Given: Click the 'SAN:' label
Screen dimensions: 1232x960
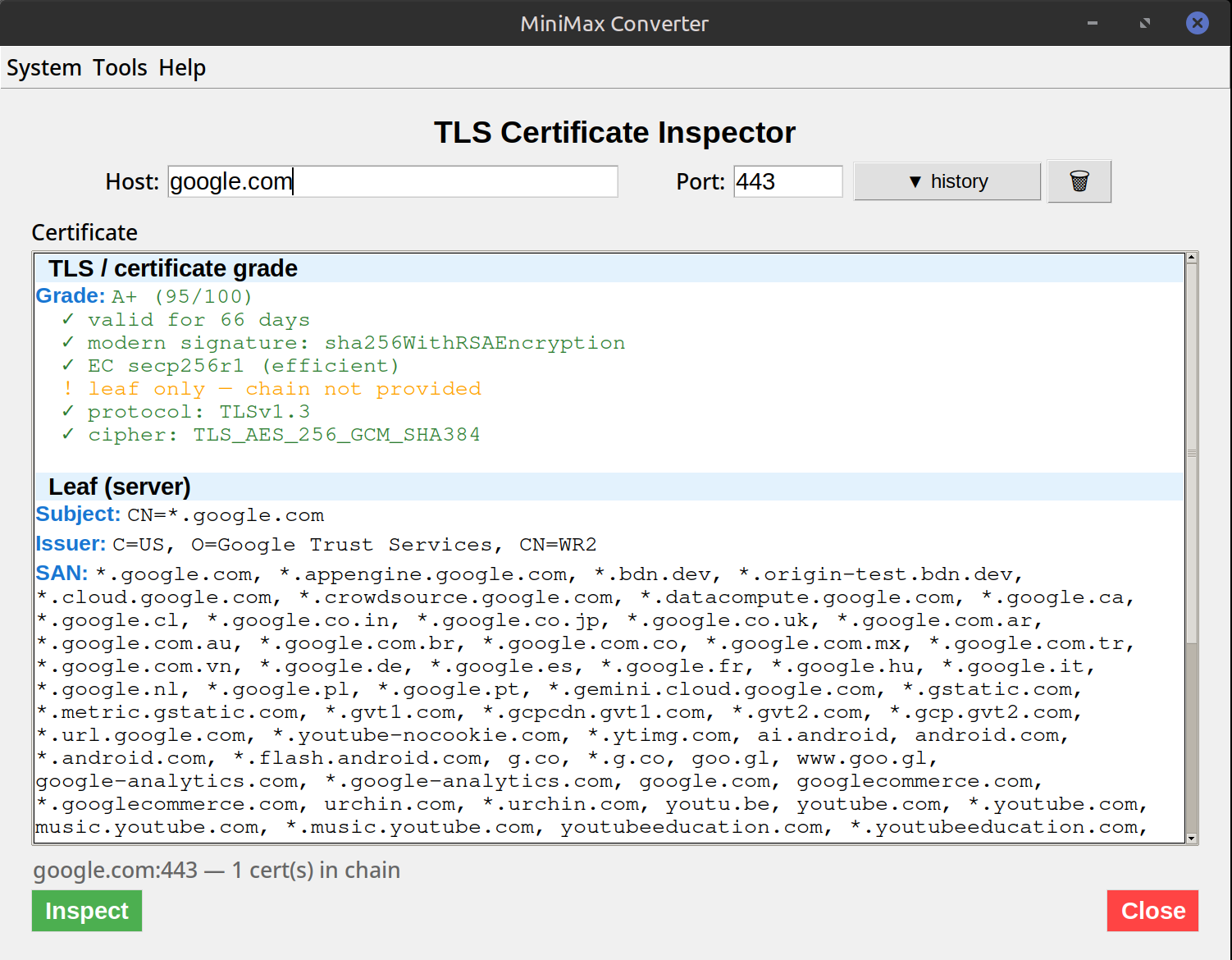Looking at the screenshot, I should pyautogui.click(x=62, y=574).
